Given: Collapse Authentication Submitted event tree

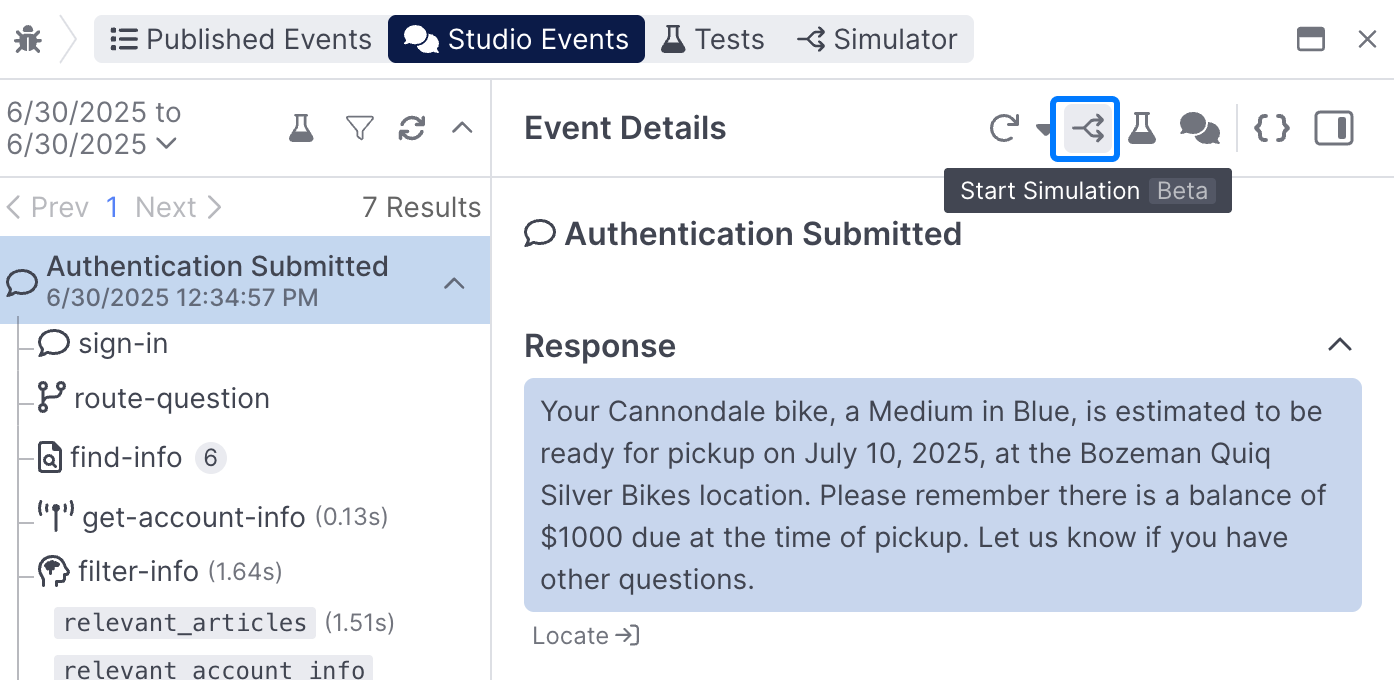Looking at the screenshot, I should tap(454, 283).
